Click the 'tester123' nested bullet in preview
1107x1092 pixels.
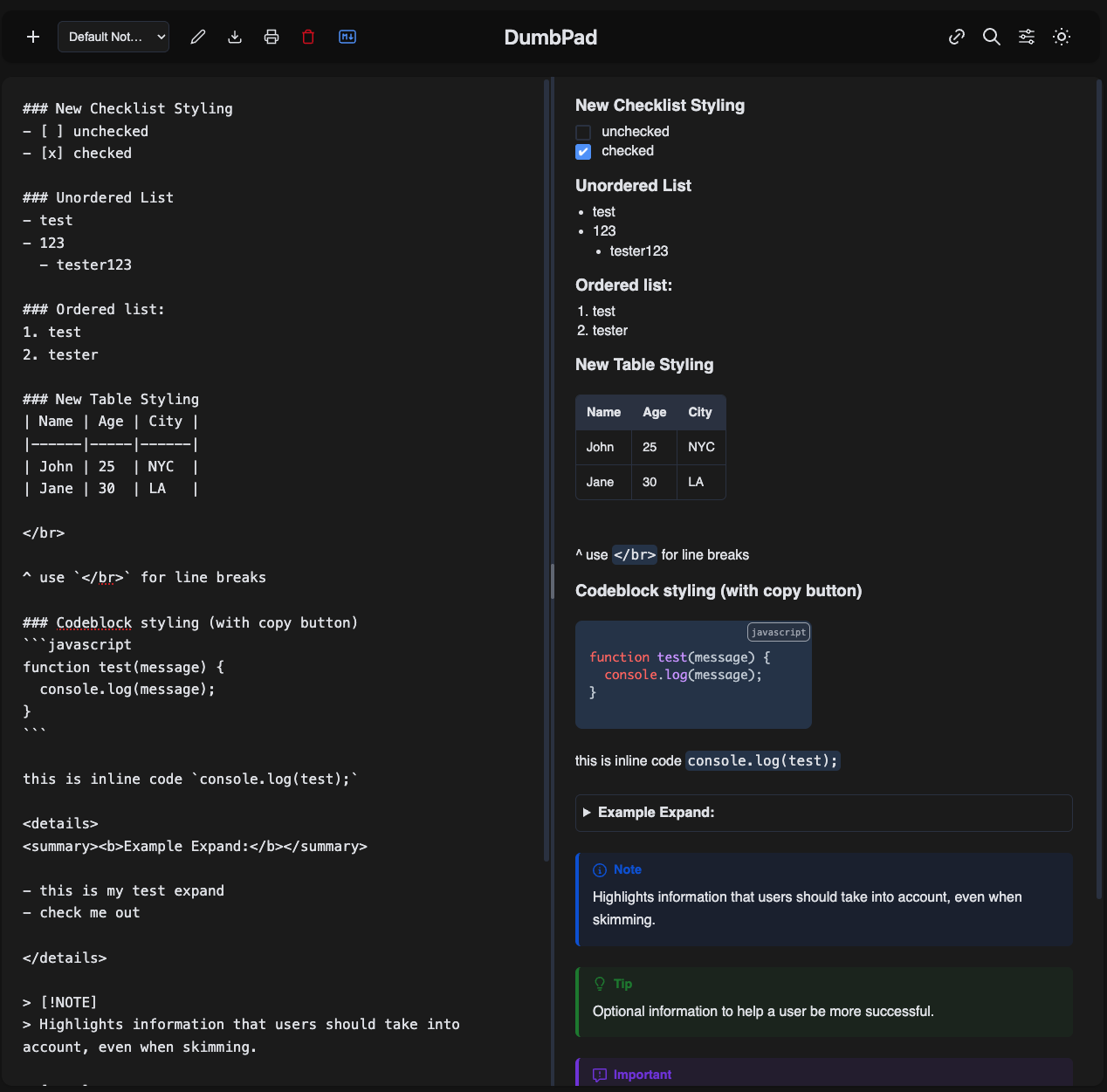[x=639, y=251]
